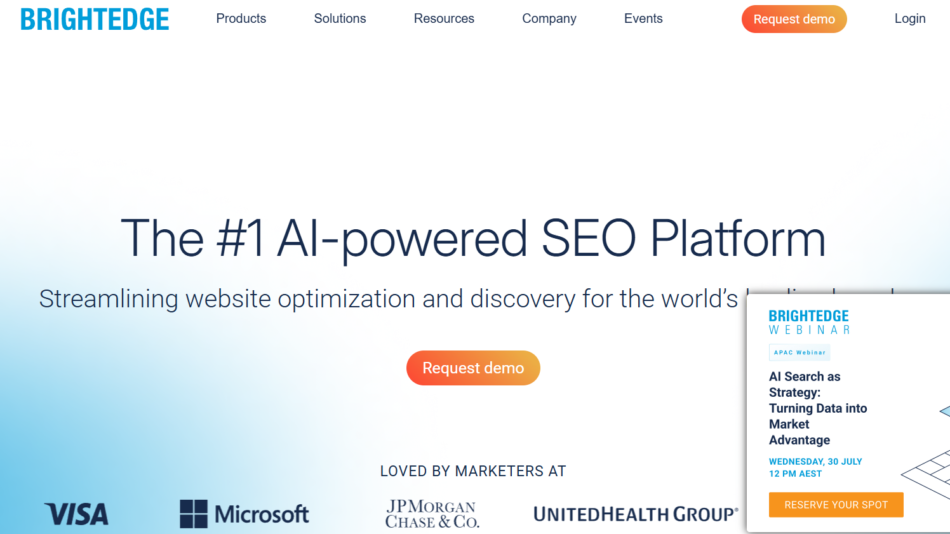Open the Products dropdown menu
This screenshot has height=534, width=950.
(241, 19)
